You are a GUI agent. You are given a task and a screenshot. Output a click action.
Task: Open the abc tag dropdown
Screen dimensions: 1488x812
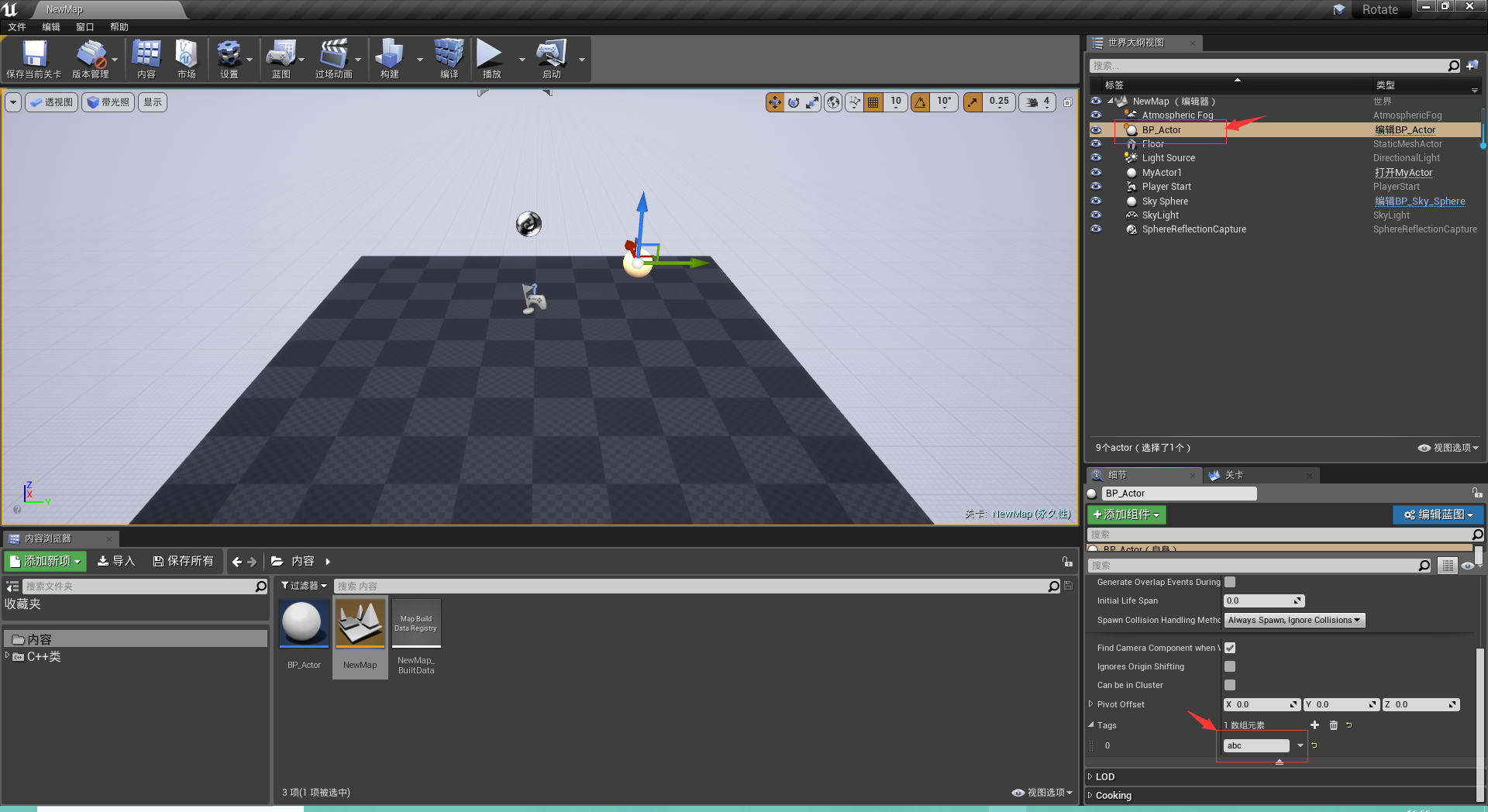1299,745
